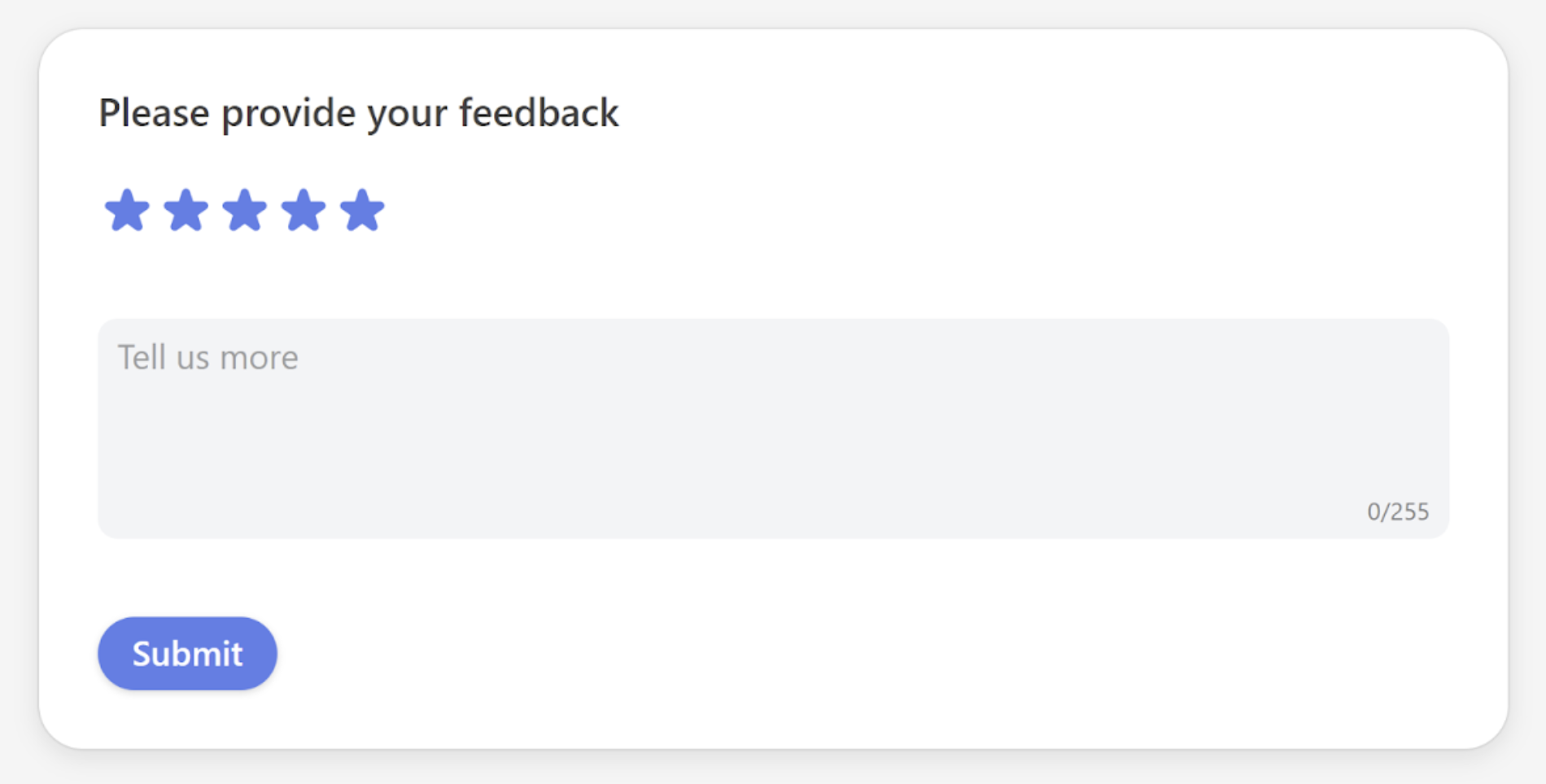
Task: Rate one star for the feedback
Action: [128, 210]
